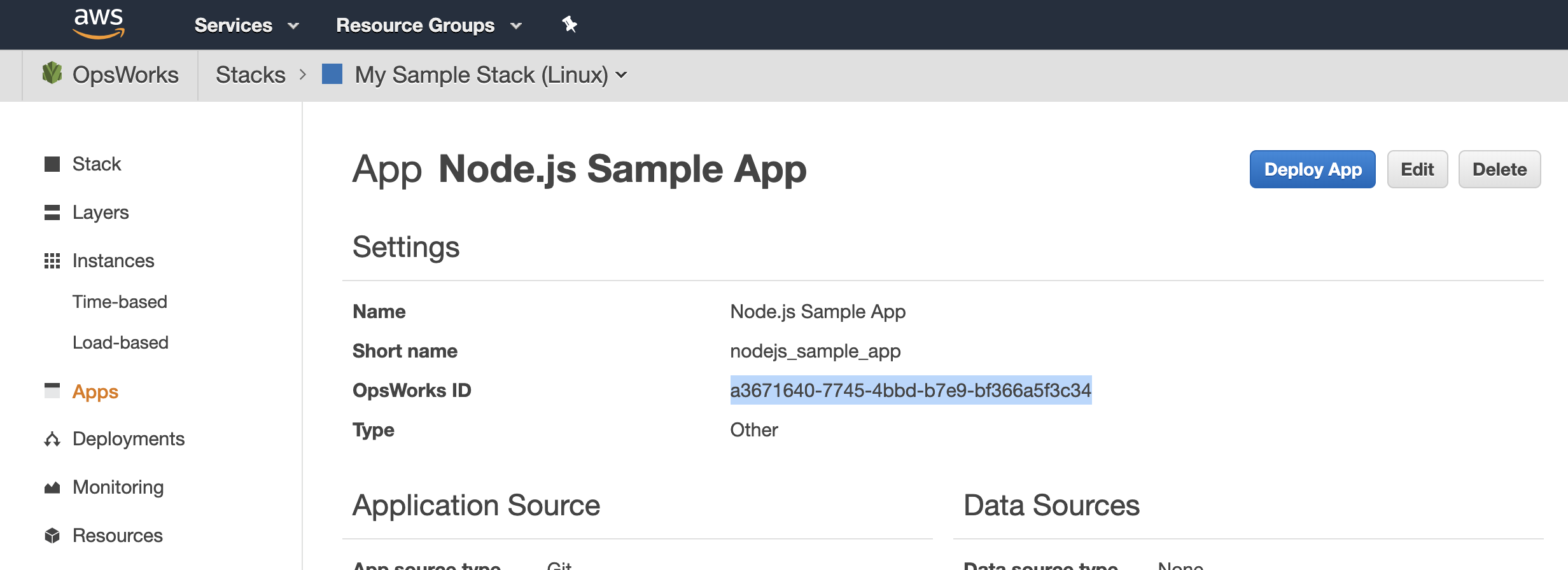Viewport: 1568px width, 570px height.
Task: Click the highlighted OpsWorks ID value
Action: tap(911, 390)
